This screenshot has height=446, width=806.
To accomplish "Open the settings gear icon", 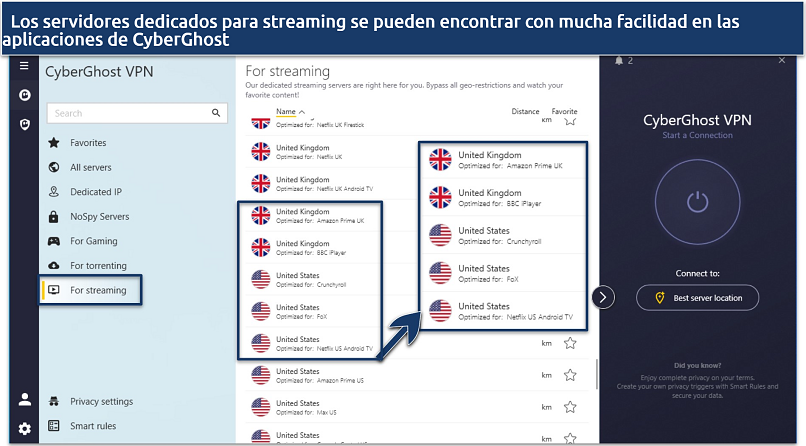I will (24, 428).
